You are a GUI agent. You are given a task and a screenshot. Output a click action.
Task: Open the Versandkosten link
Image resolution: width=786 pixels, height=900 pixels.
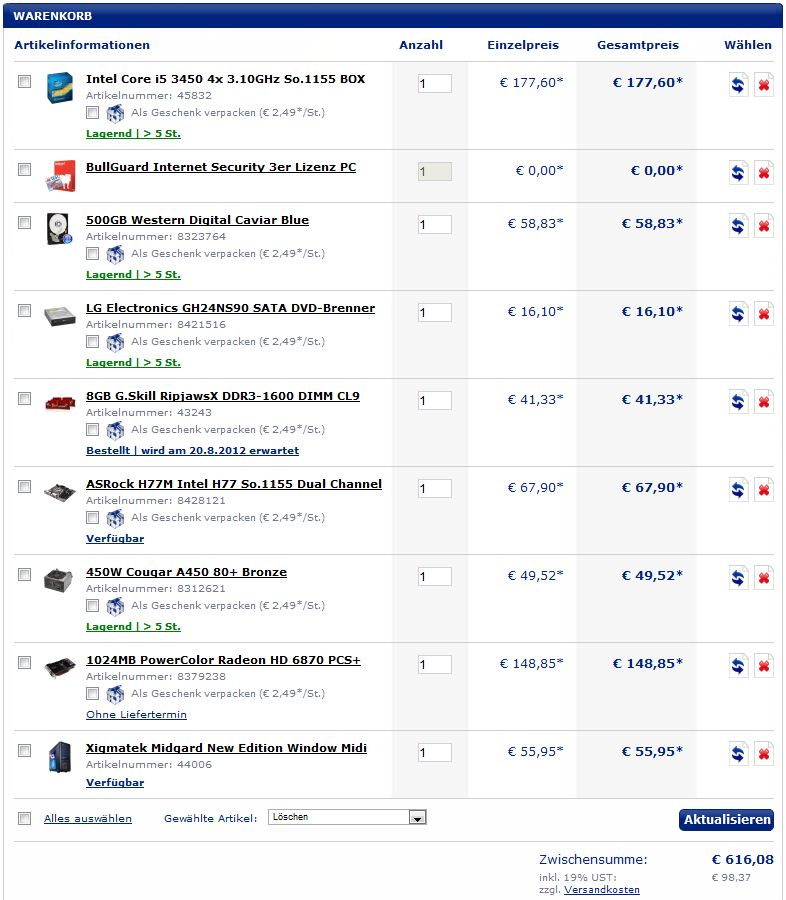[x=601, y=890]
